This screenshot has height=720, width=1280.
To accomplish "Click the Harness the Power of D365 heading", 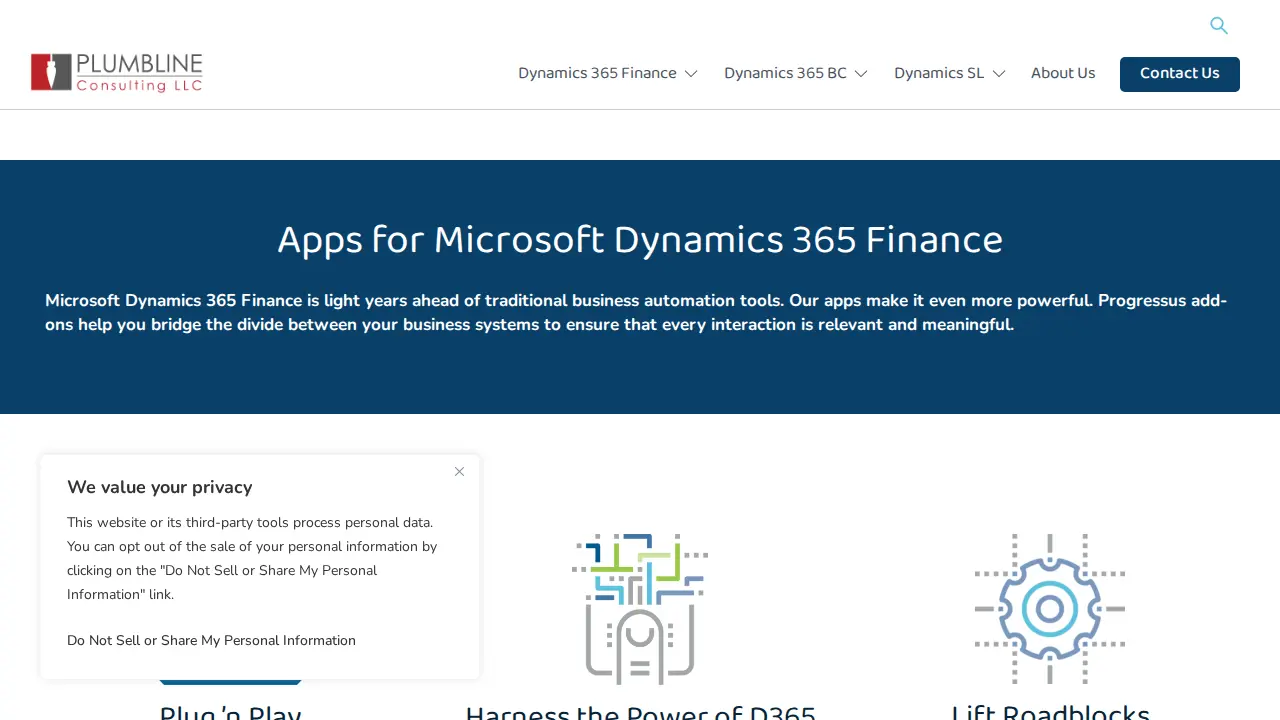I will (x=640, y=712).
